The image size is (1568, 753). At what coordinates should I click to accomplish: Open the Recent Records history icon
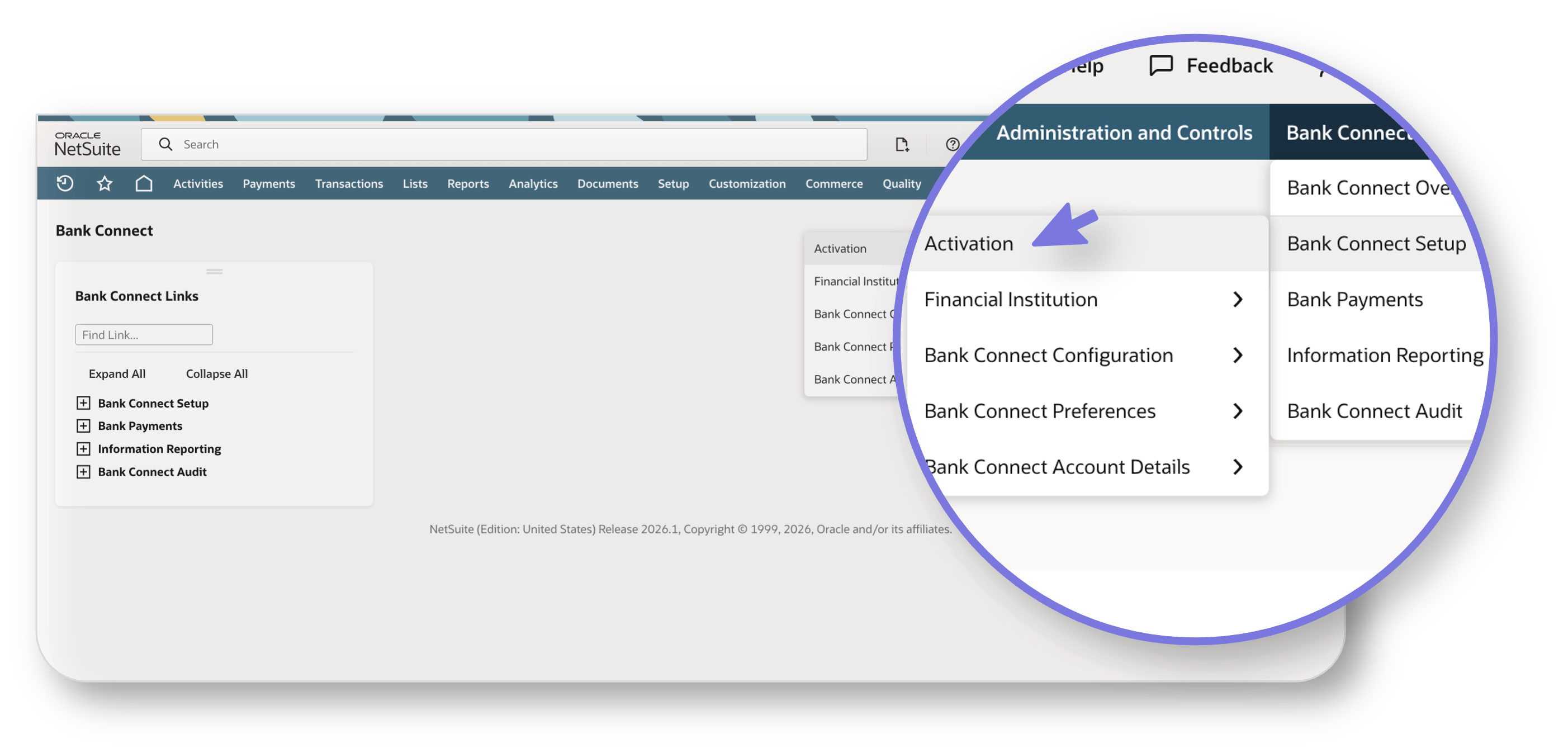(65, 183)
